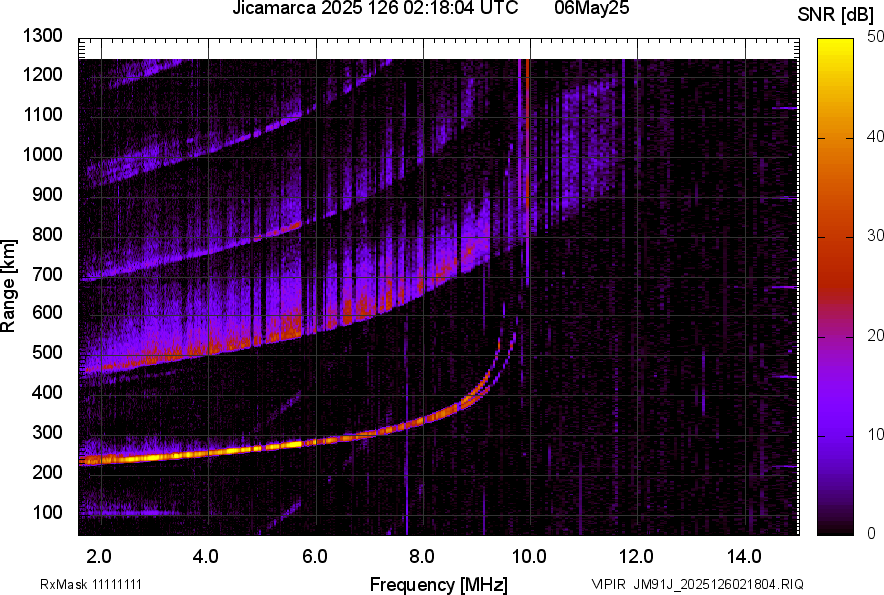The width and height of the screenshot is (884, 595).
Task: Click the purple section of the colorbar near 10
Action: pos(837,436)
